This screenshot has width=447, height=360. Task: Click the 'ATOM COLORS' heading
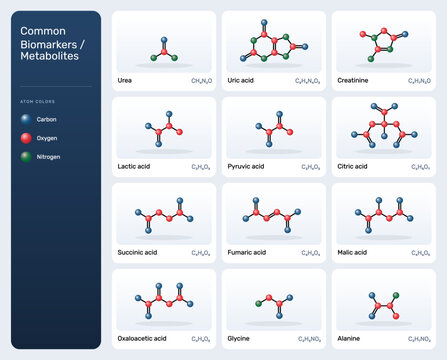[x=37, y=101]
